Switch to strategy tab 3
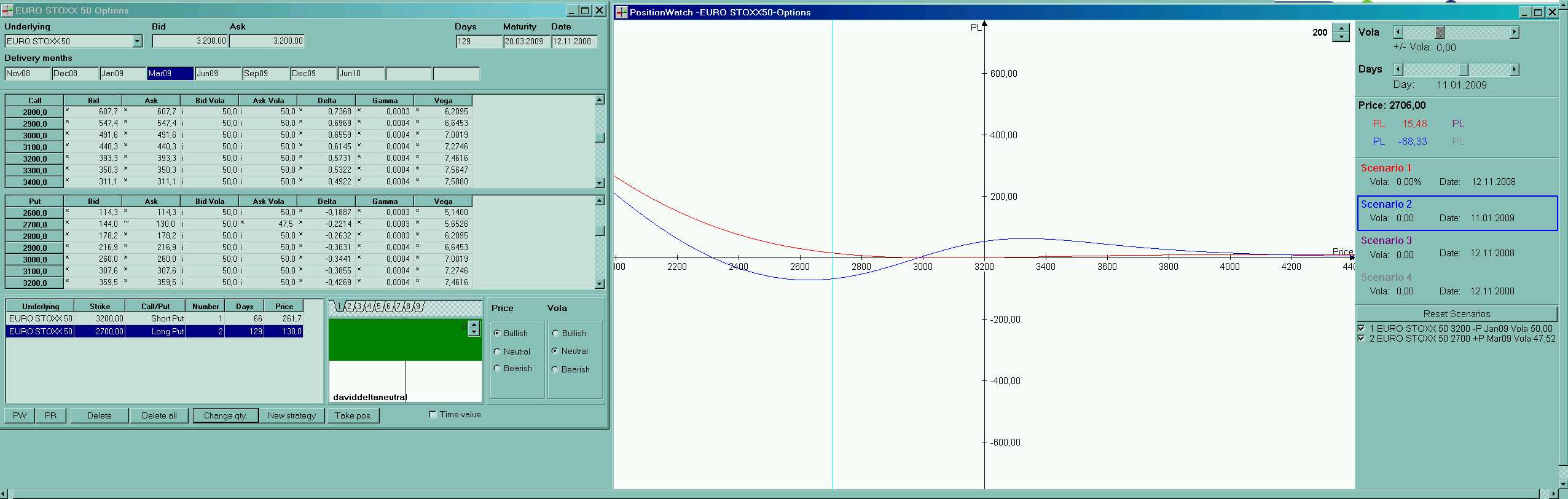The image size is (1568, 499). coord(360,306)
